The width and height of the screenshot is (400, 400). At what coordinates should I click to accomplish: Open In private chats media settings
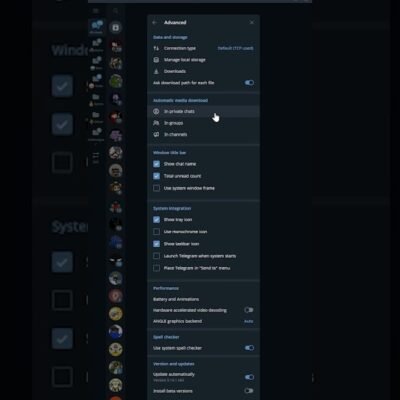click(x=203, y=111)
